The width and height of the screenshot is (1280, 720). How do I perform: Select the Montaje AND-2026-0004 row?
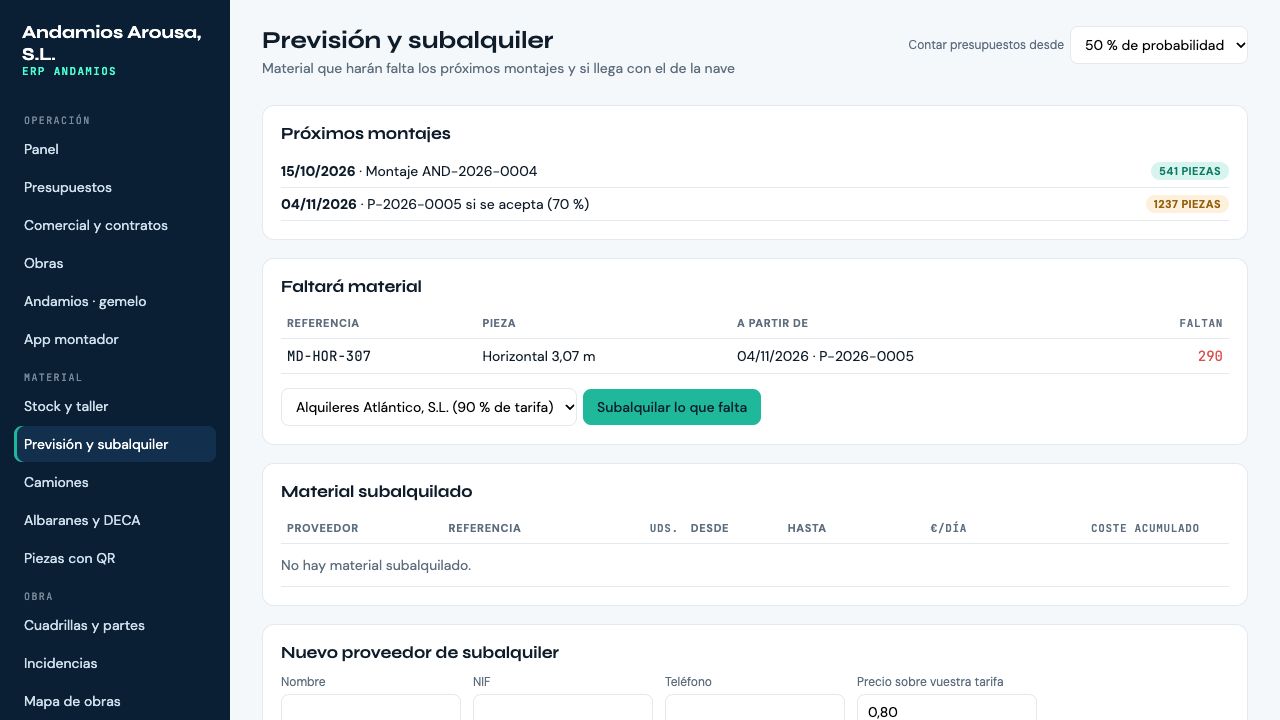coord(755,171)
